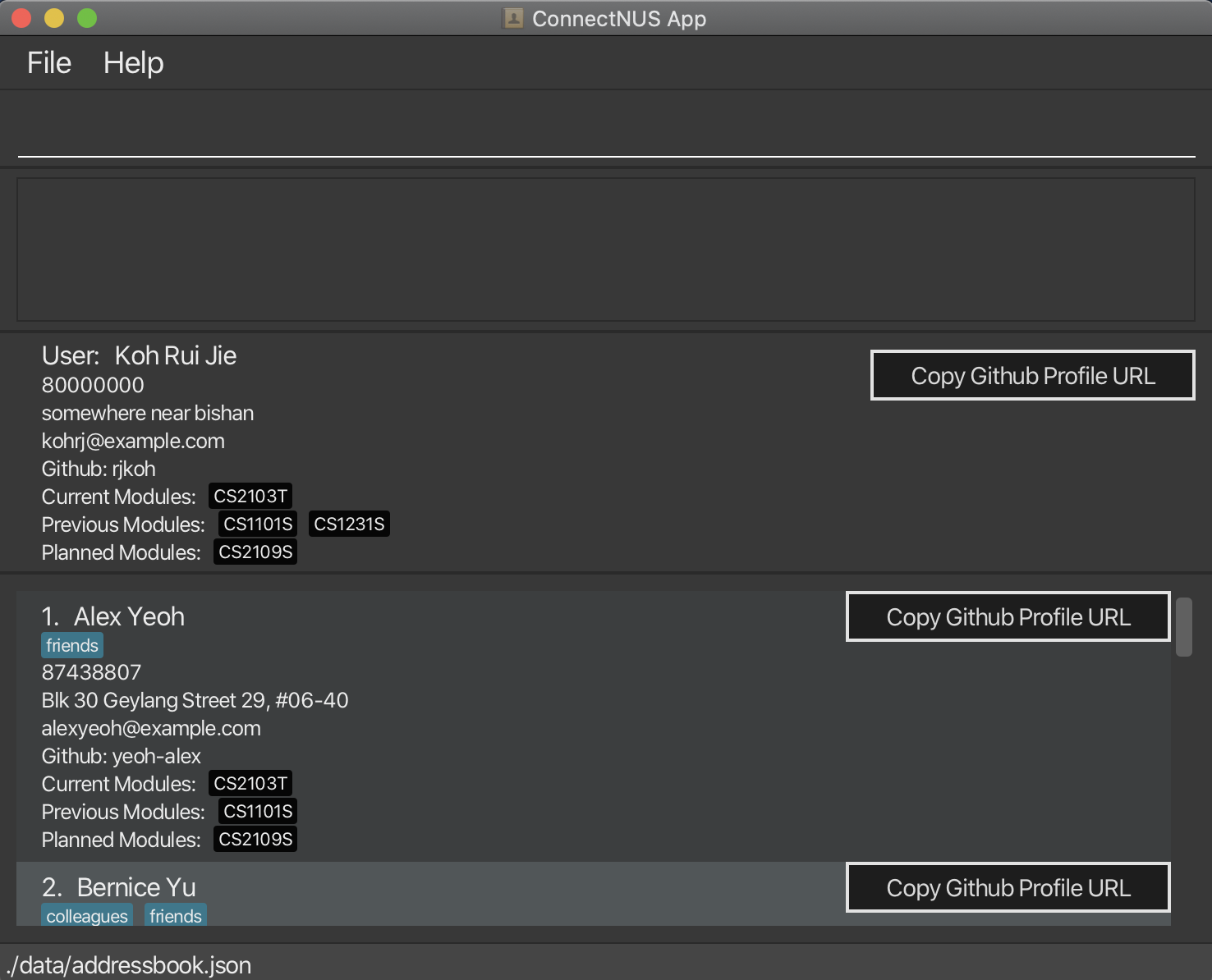Image resolution: width=1212 pixels, height=980 pixels.
Task: Click user's CS1101S previous module tag
Action: pyautogui.click(x=258, y=524)
